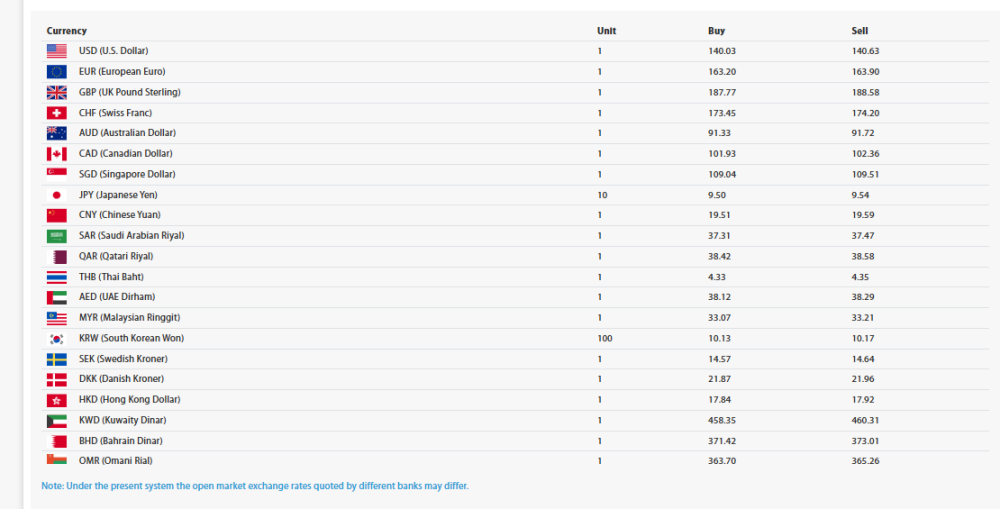
Task: Click the Swedish flag icon
Action: point(56,359)
